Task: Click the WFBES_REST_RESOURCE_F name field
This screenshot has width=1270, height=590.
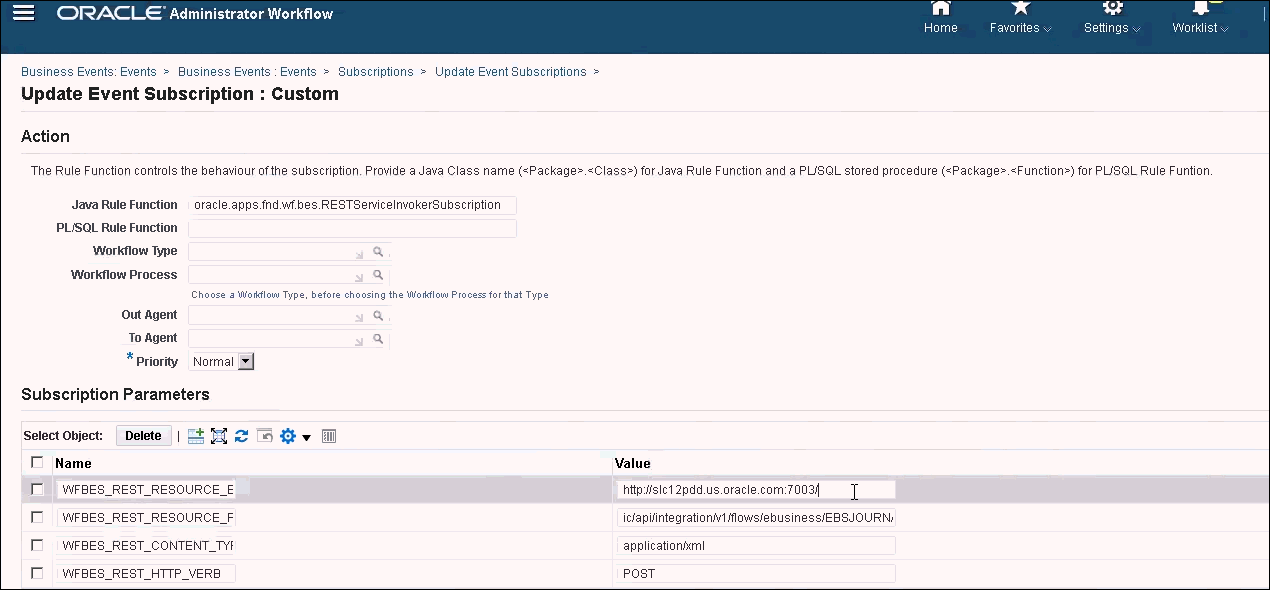Action: pyautogui.click(x=146, y=518)
